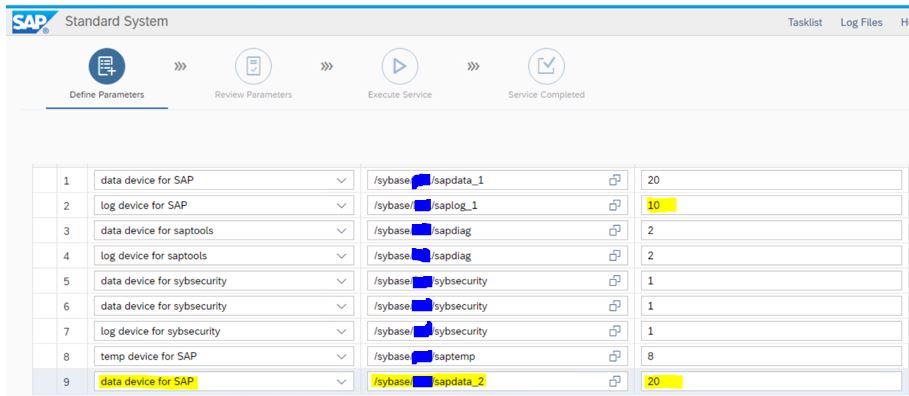The image size is (909, 396).
Task: Click the Standard System title
Action: (117, 21)
